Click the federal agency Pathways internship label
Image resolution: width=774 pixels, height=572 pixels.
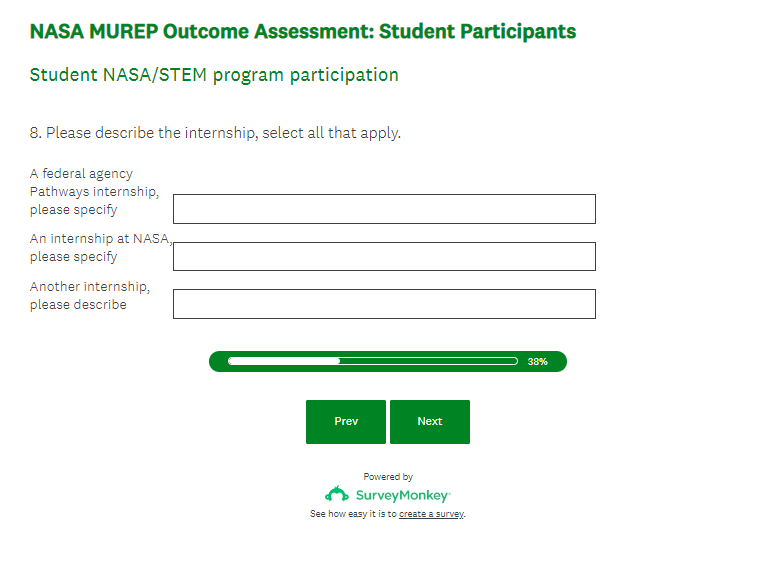coord(94,191)
